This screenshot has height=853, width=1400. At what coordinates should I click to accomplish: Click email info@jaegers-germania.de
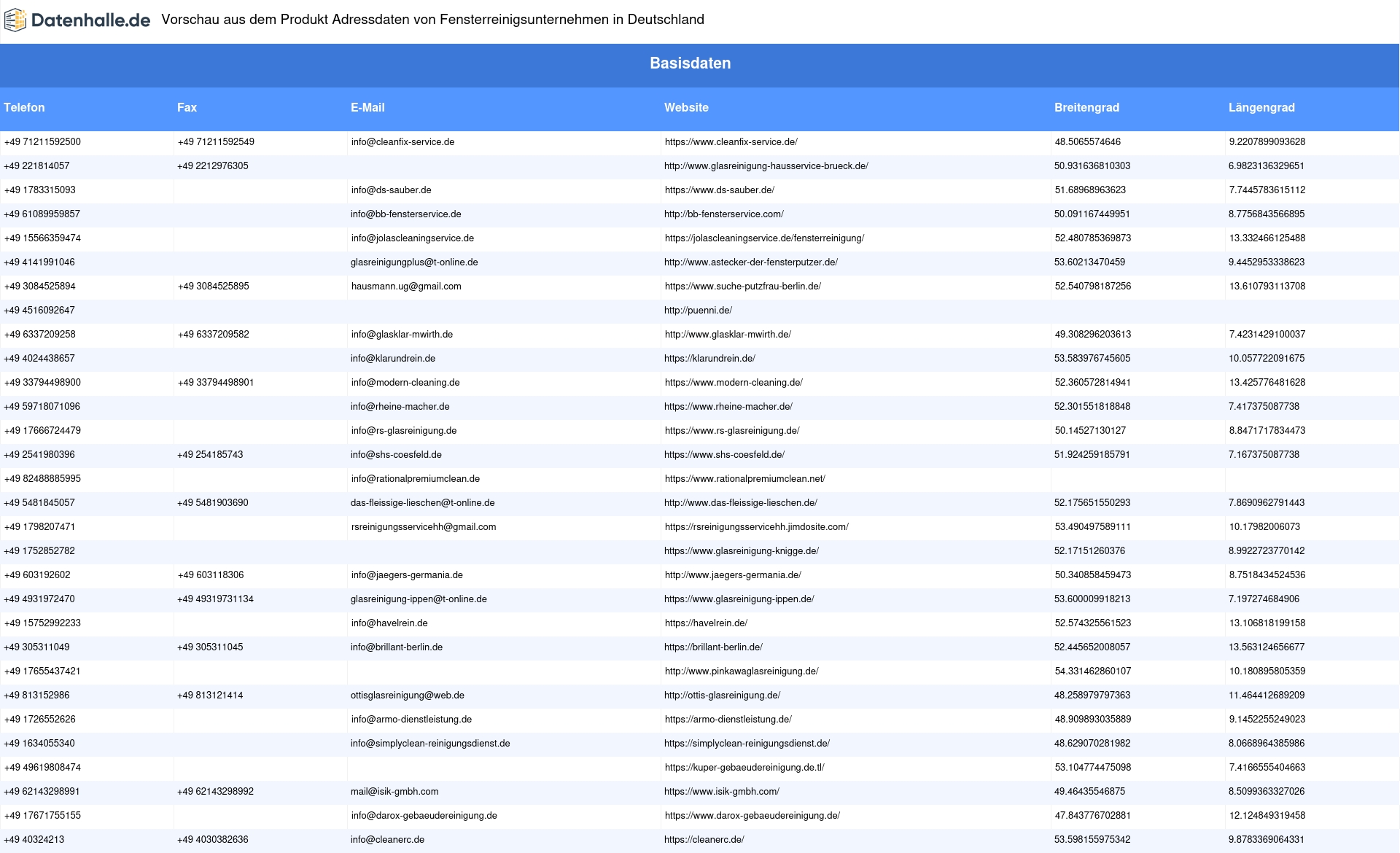click(x=407, y=575)
